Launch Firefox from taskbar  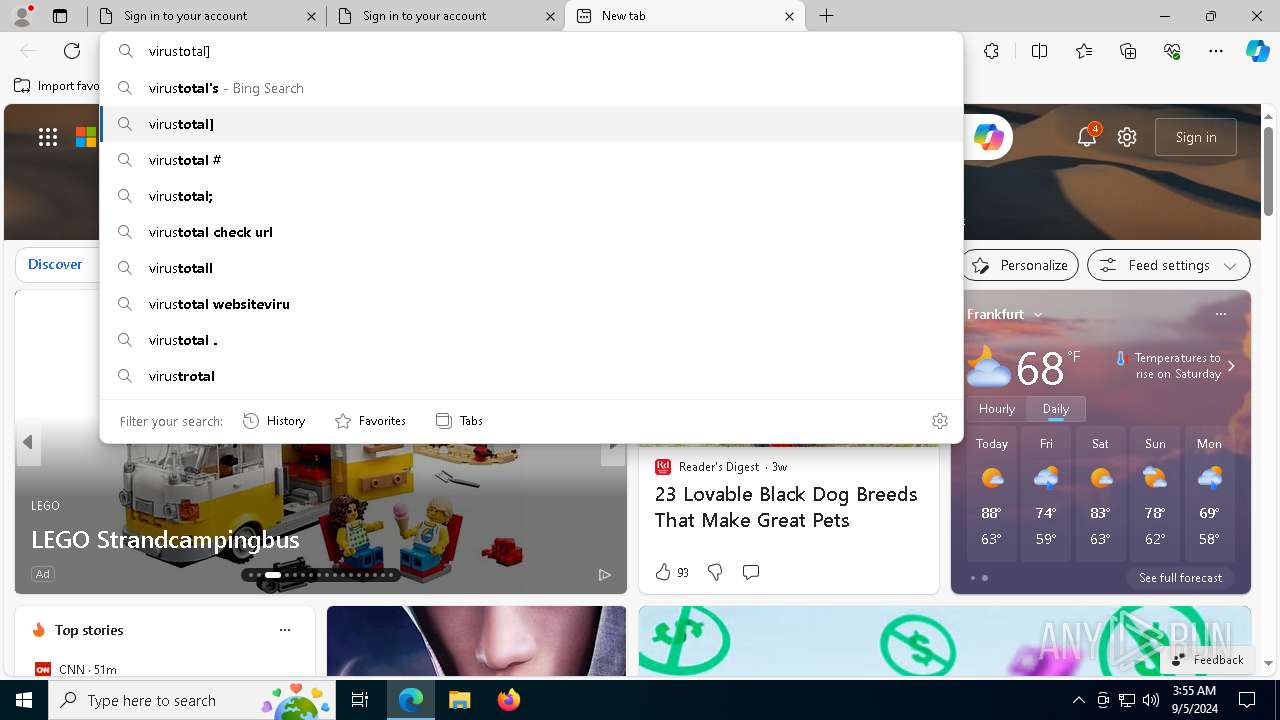508,700
